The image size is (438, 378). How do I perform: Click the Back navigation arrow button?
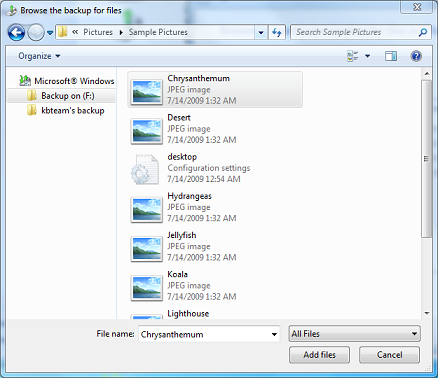[16, 33]
